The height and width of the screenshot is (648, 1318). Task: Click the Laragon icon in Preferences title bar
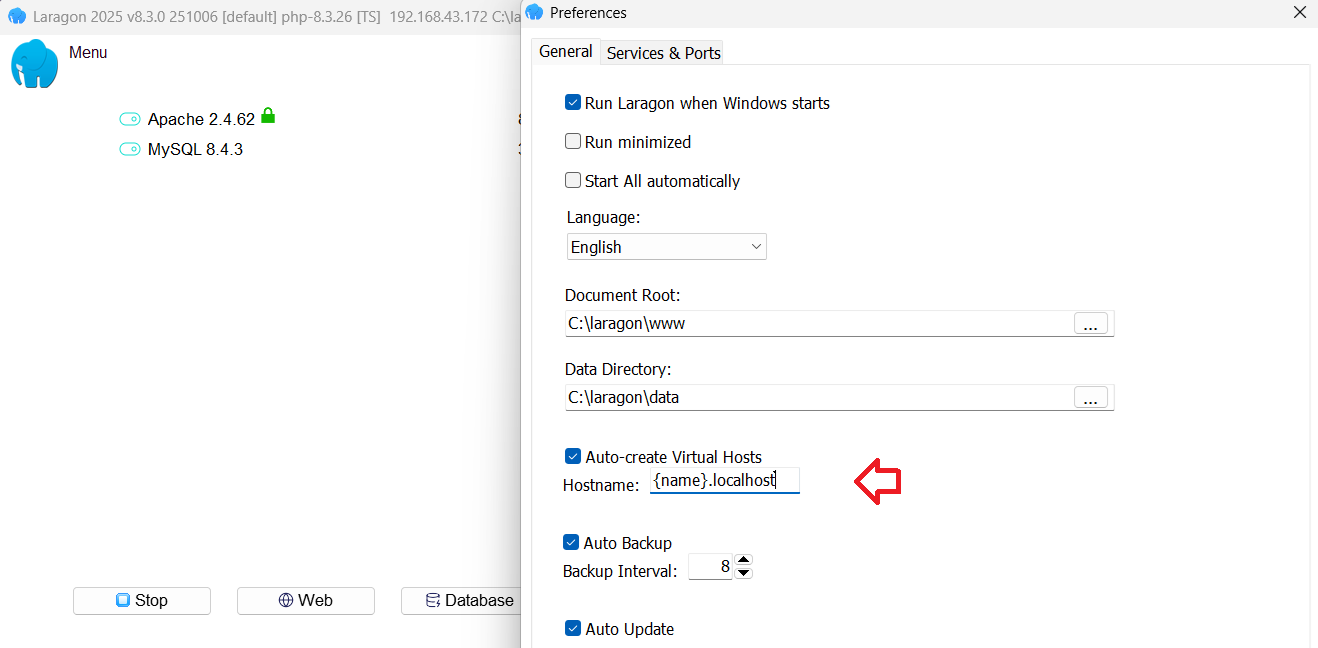pos(534,13)
